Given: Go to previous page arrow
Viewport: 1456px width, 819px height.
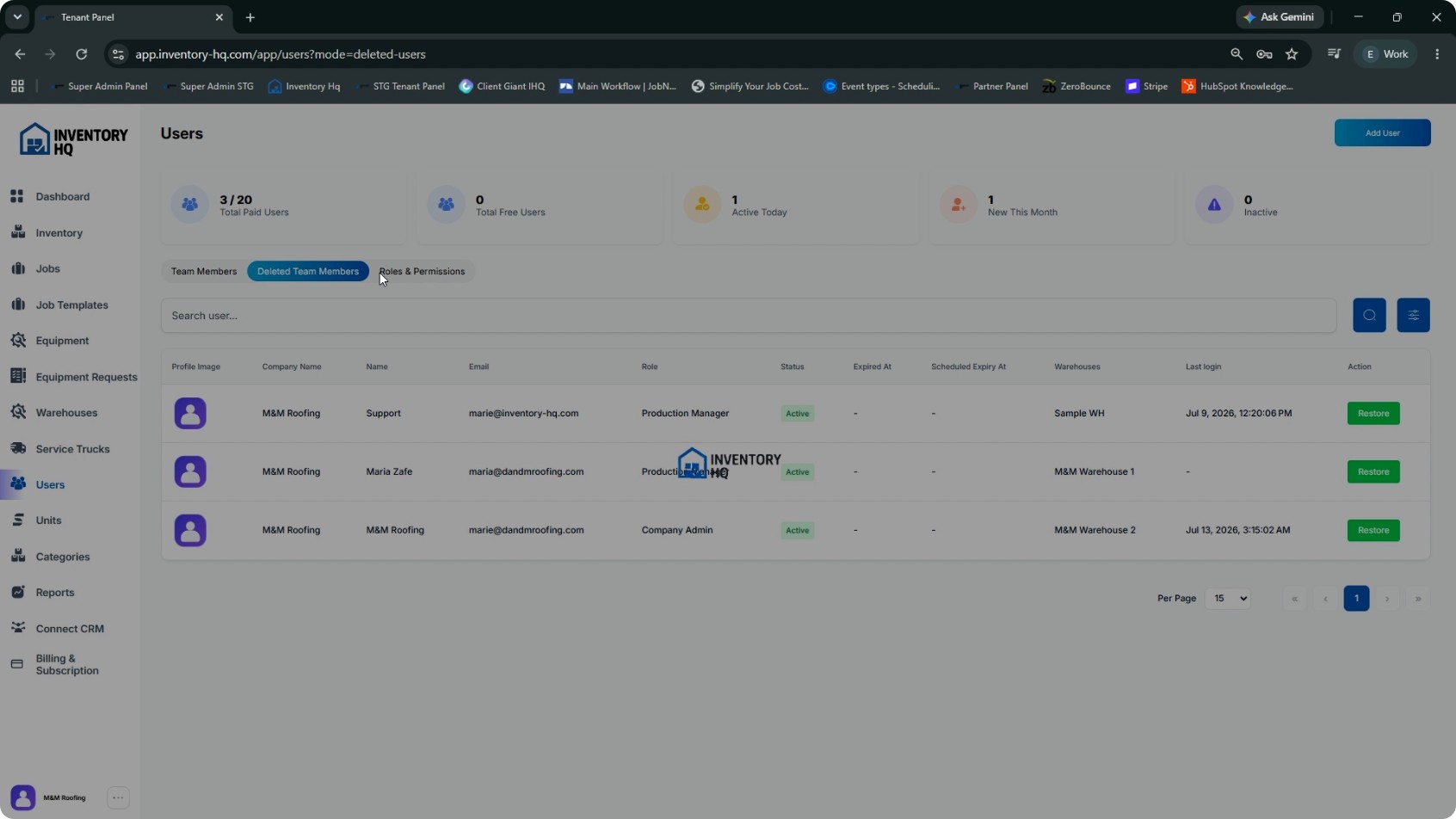Looking at the screenshot, I should 1325,599.
